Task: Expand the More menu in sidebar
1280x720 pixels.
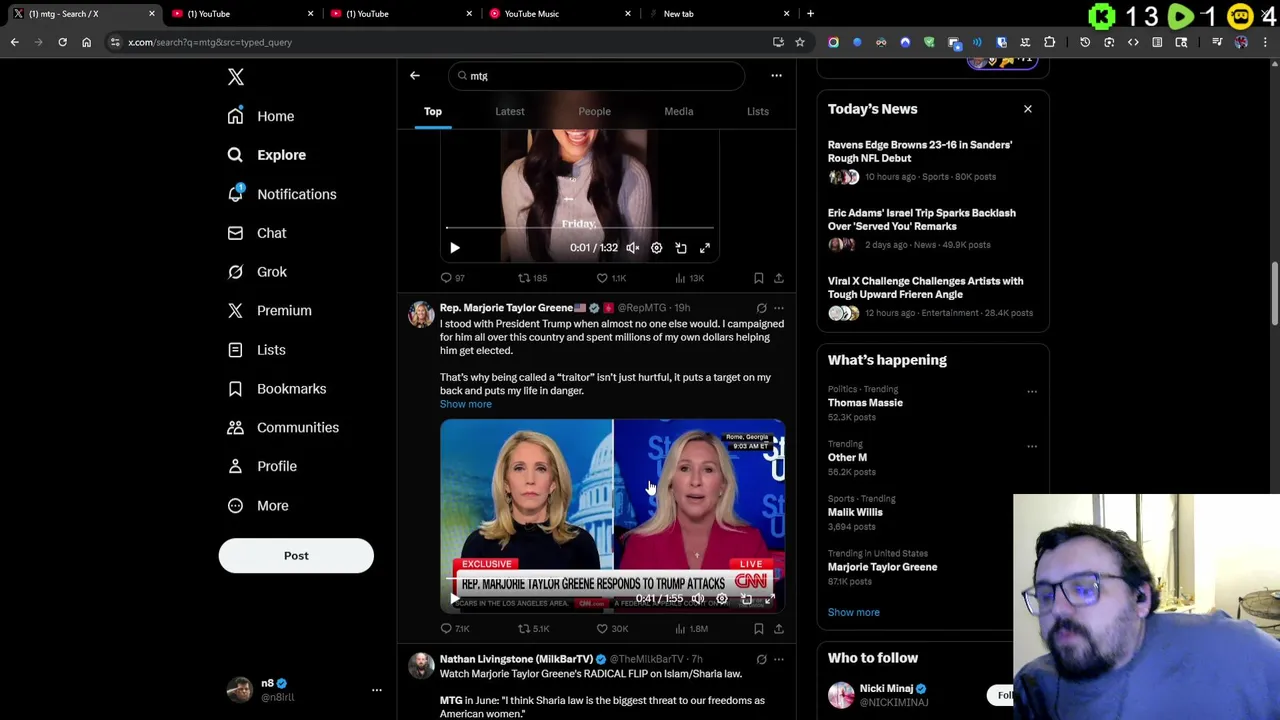Action: click(x=257, y=505)
